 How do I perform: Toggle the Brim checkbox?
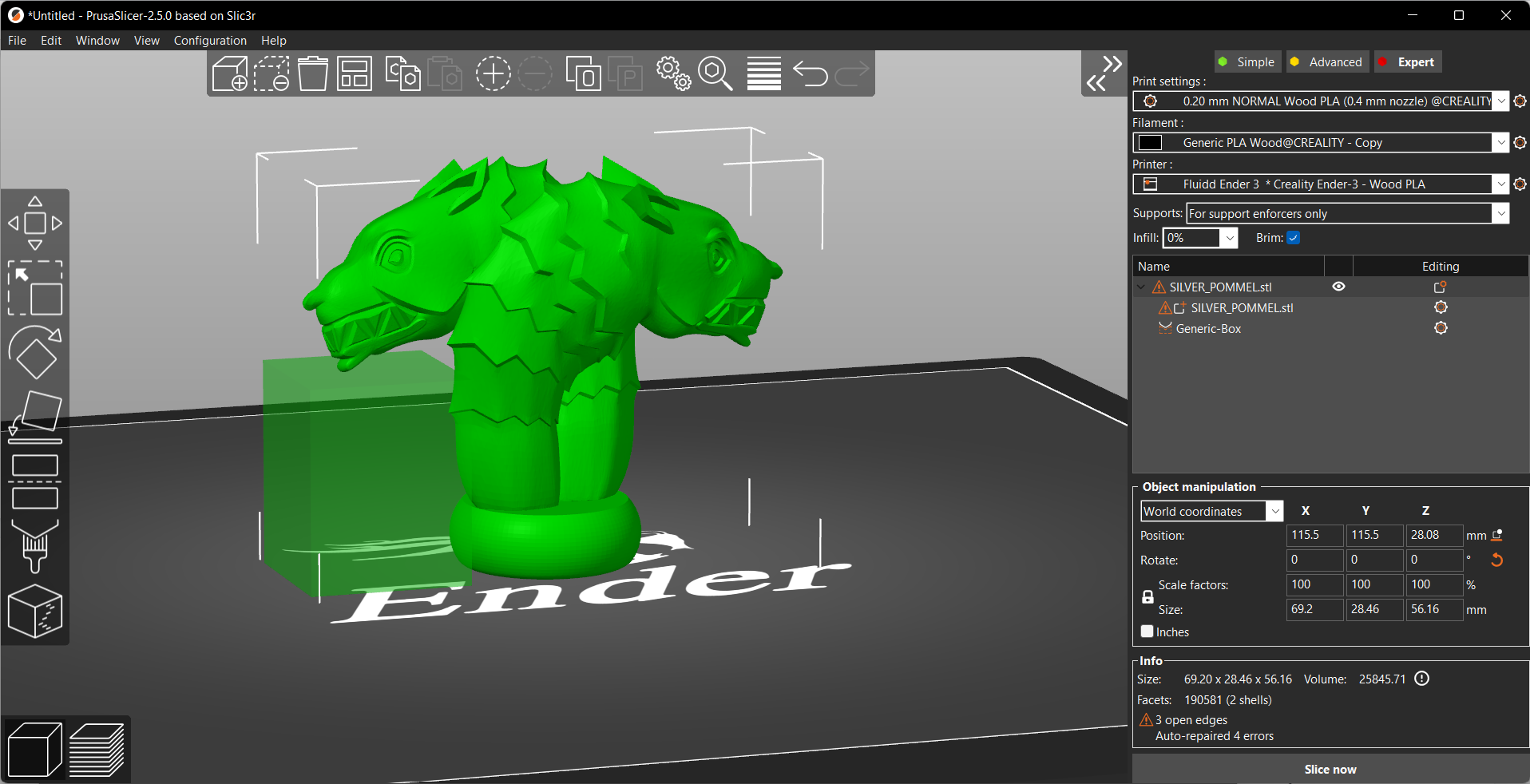(x=1294, y=238)
